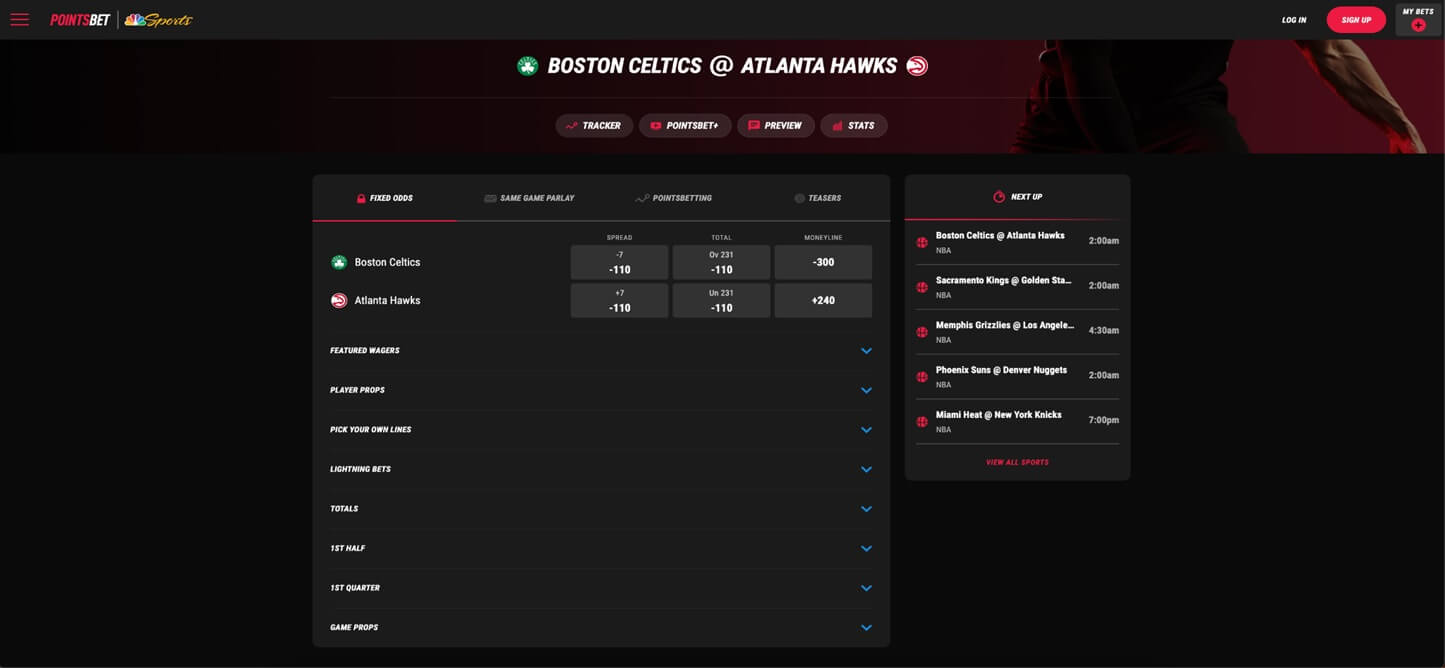Expand the Totals section

click(x=601, y=509)
